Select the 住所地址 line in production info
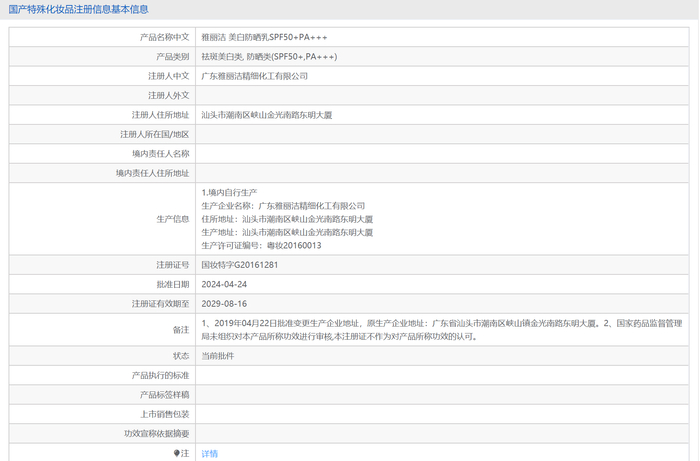The height and width of the screenshot is (461, 700). (287, 219)
